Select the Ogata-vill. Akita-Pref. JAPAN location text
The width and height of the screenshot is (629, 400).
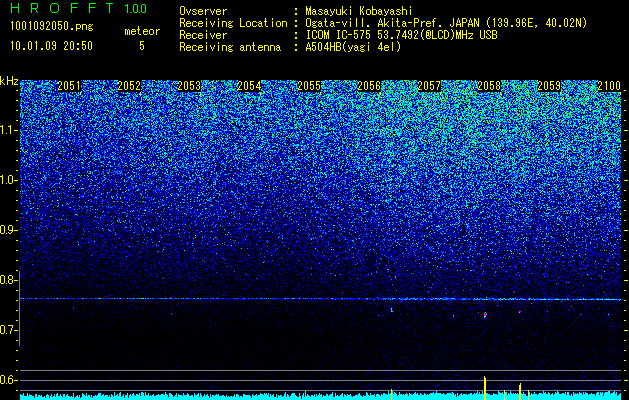446,23
